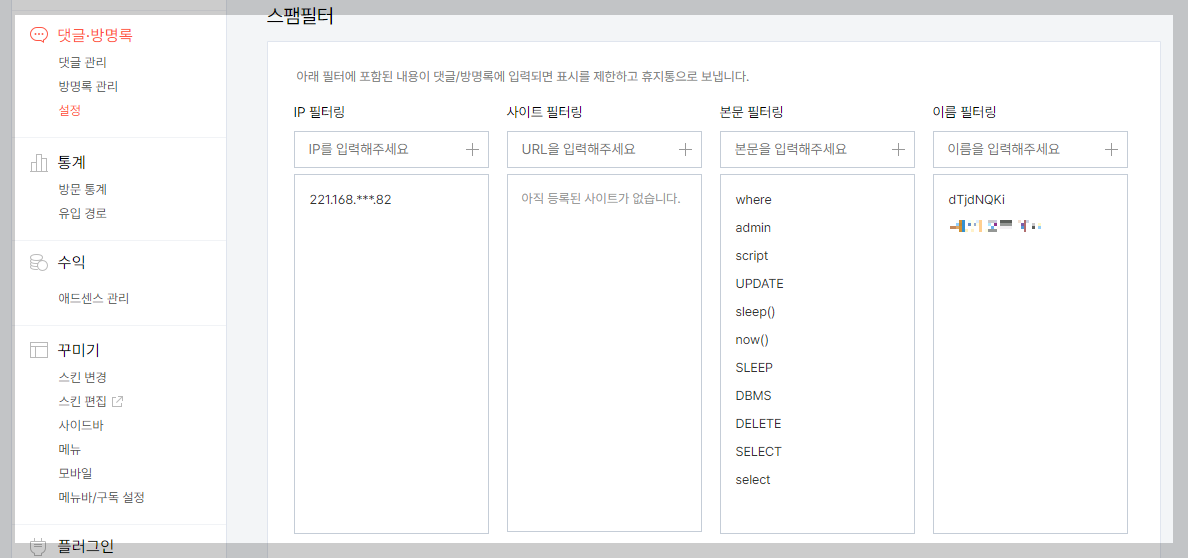Click the layout icon beside 꾸미기
The image size is (1188, 558).
[39, 350]
